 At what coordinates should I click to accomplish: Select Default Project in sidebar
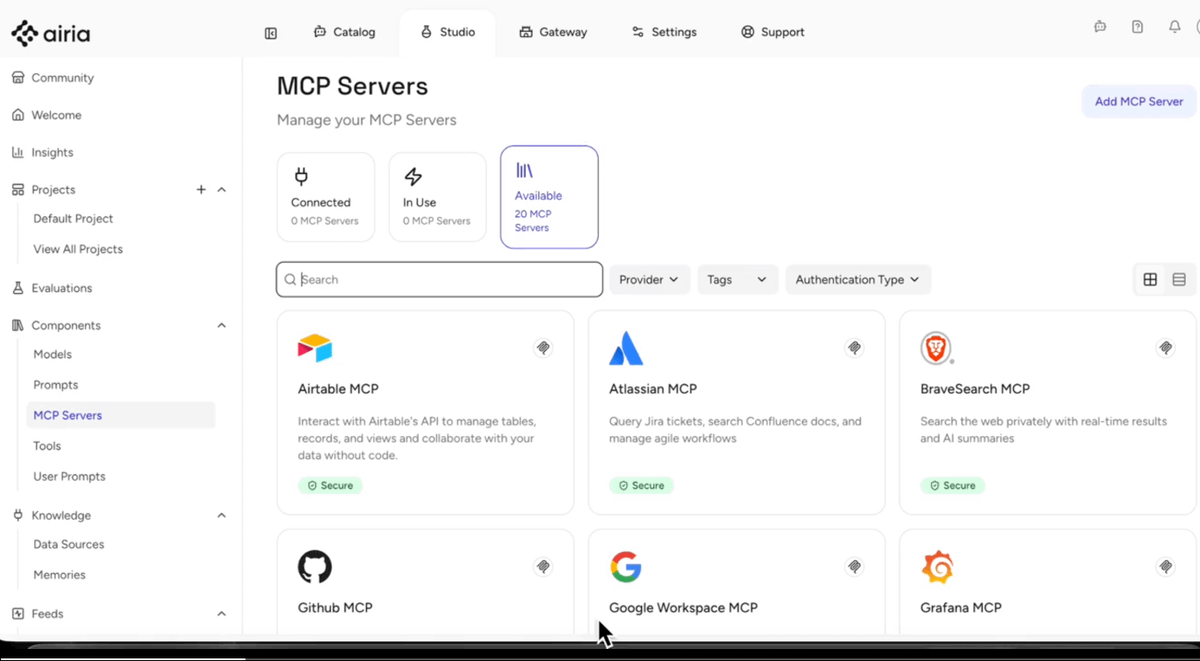(x=73, y=219)
